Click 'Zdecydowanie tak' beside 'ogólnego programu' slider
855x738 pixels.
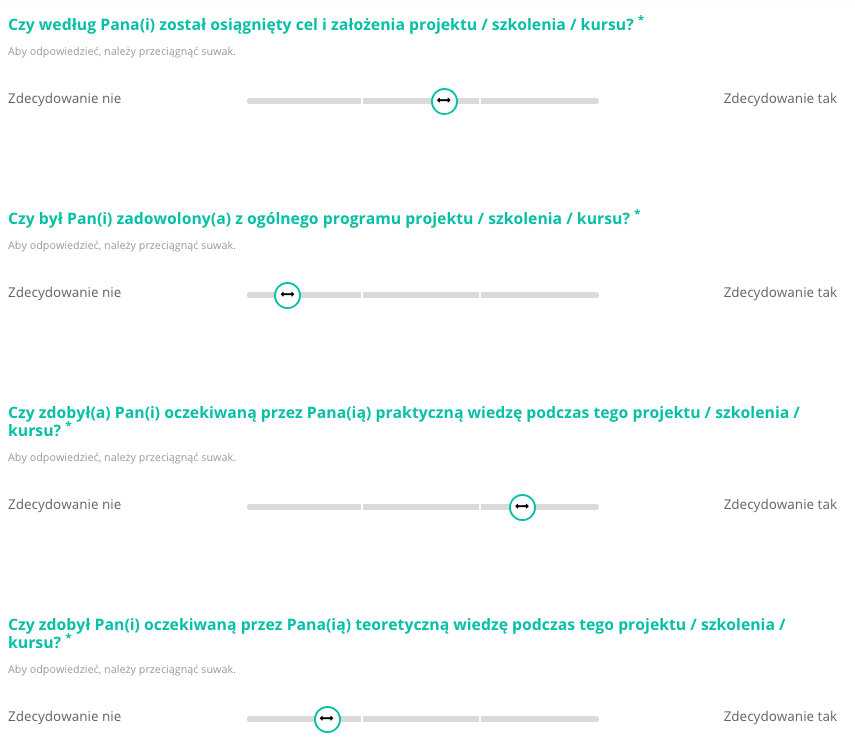coord(780,293)
